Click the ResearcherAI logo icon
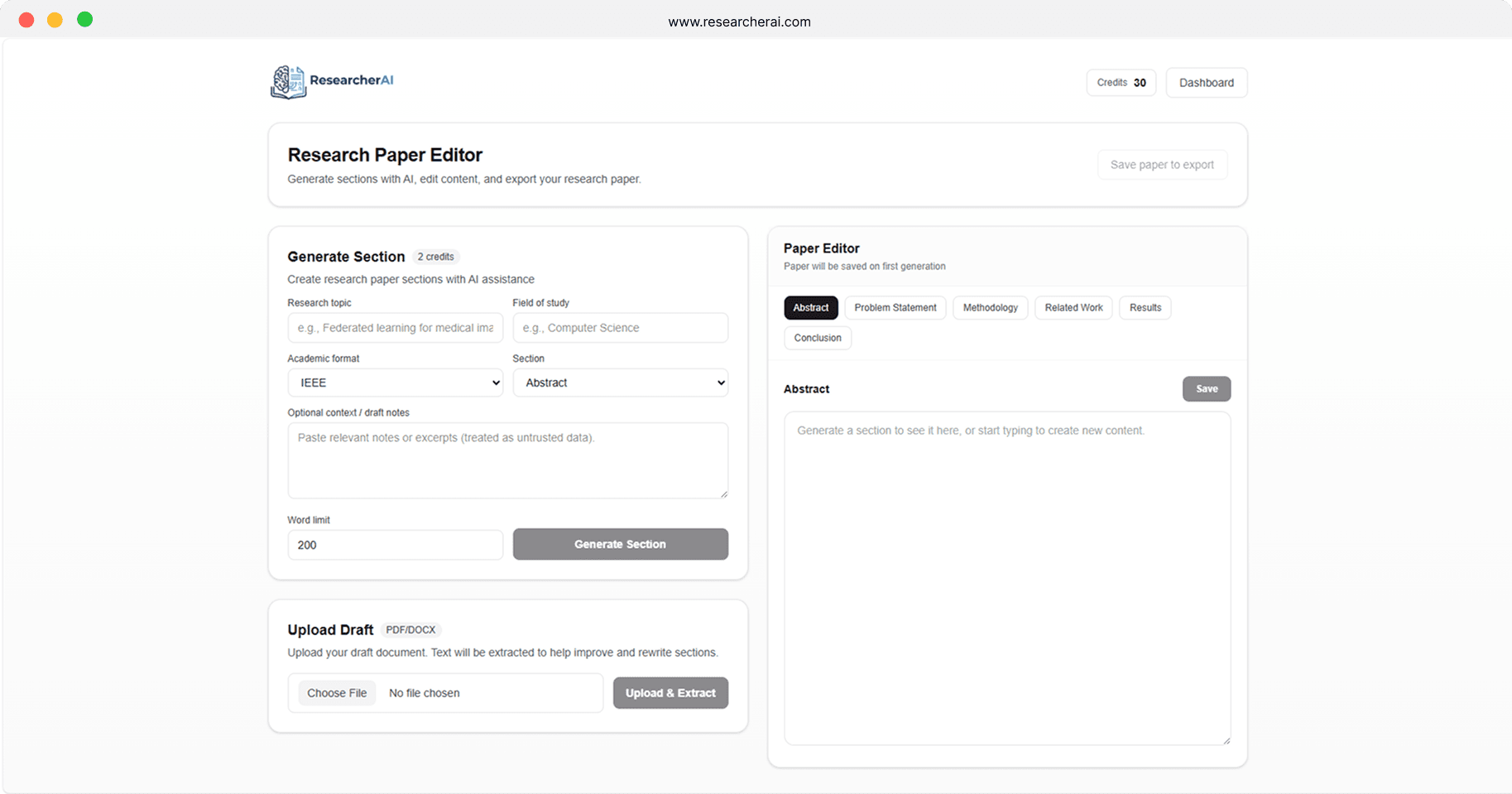Image resolution: width=1512 pixels, height=794 pixels. pyautogui.click(x=288, y=81)
